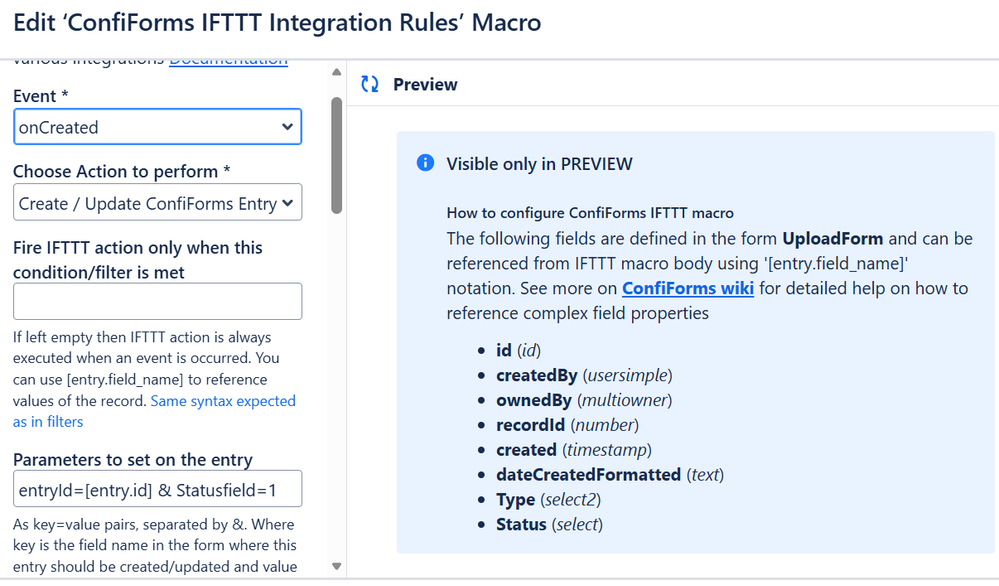The height and width of the screenshot is (586, 999).
Task: Click the blue info icon in notice
Action: (425, 163)
